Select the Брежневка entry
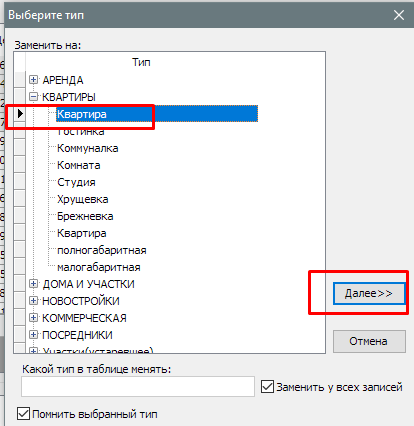Viewport: 414px width, 426px height. [85, 216]
